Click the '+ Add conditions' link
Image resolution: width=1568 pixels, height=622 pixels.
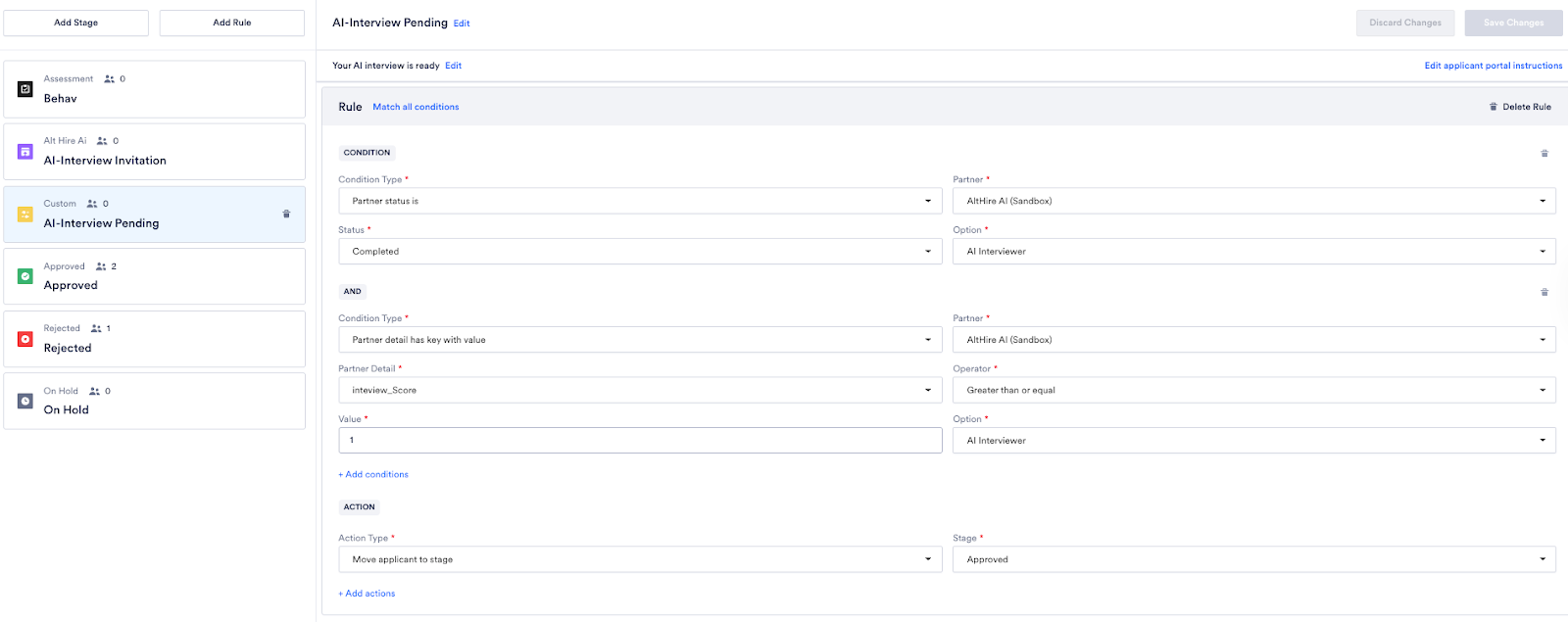(373, 474)
